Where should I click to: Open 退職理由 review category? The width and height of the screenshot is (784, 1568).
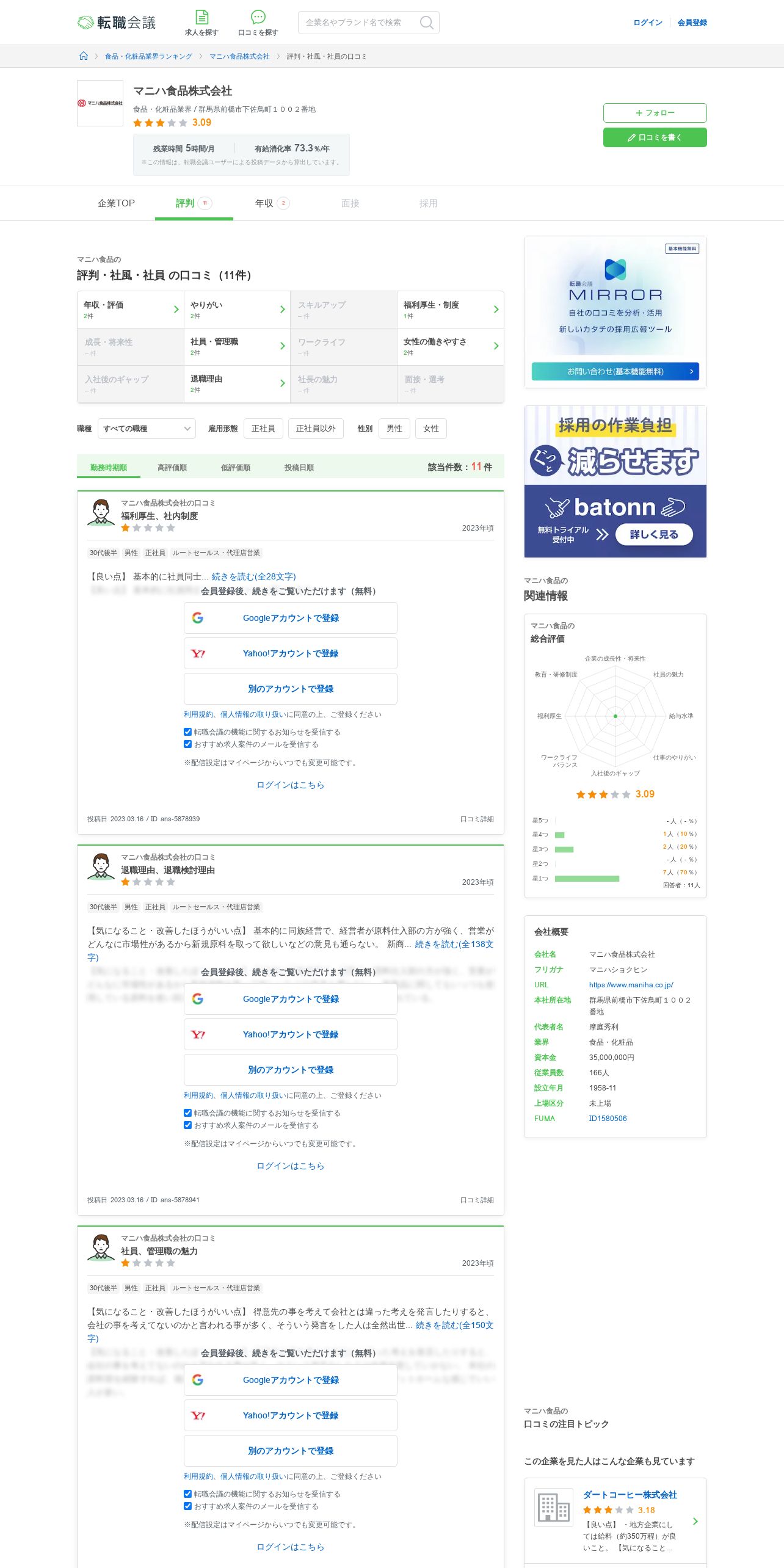(237, 384)
